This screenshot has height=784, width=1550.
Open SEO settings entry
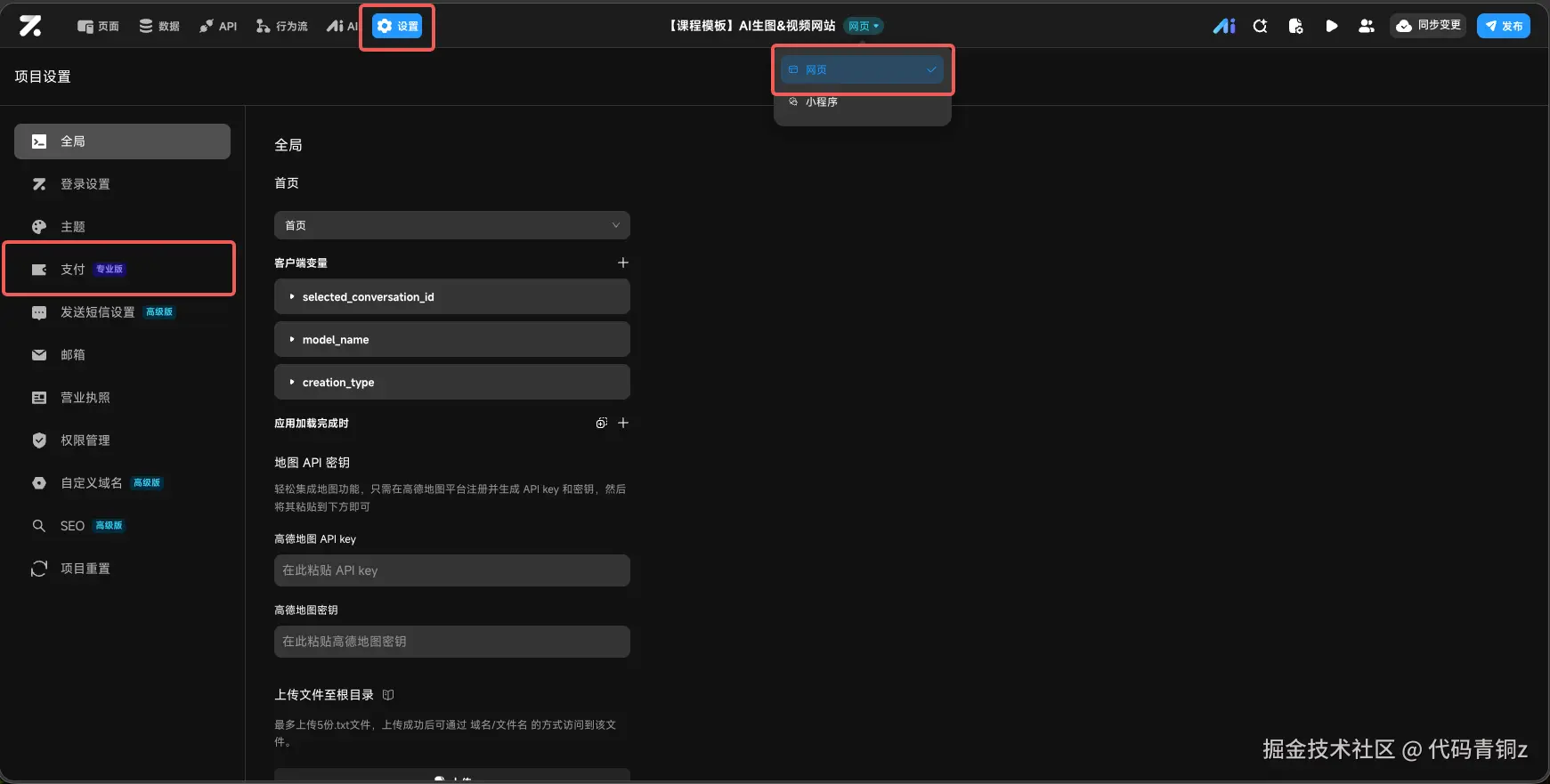(122, 526)
